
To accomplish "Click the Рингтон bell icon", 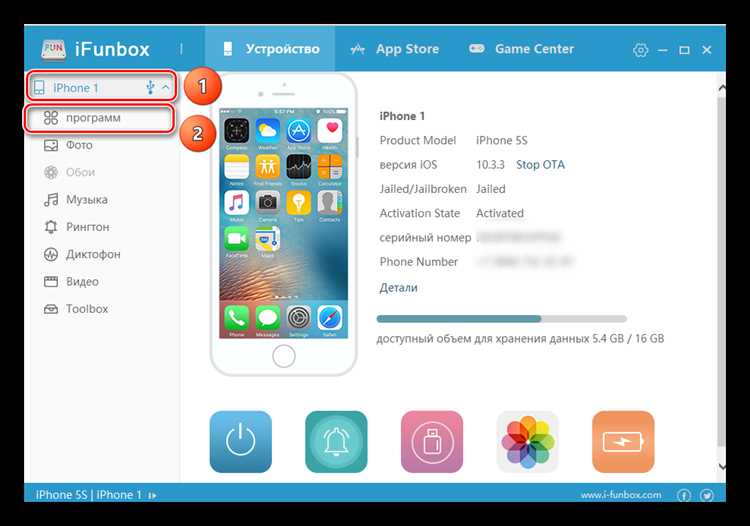I will pos(51,227).
